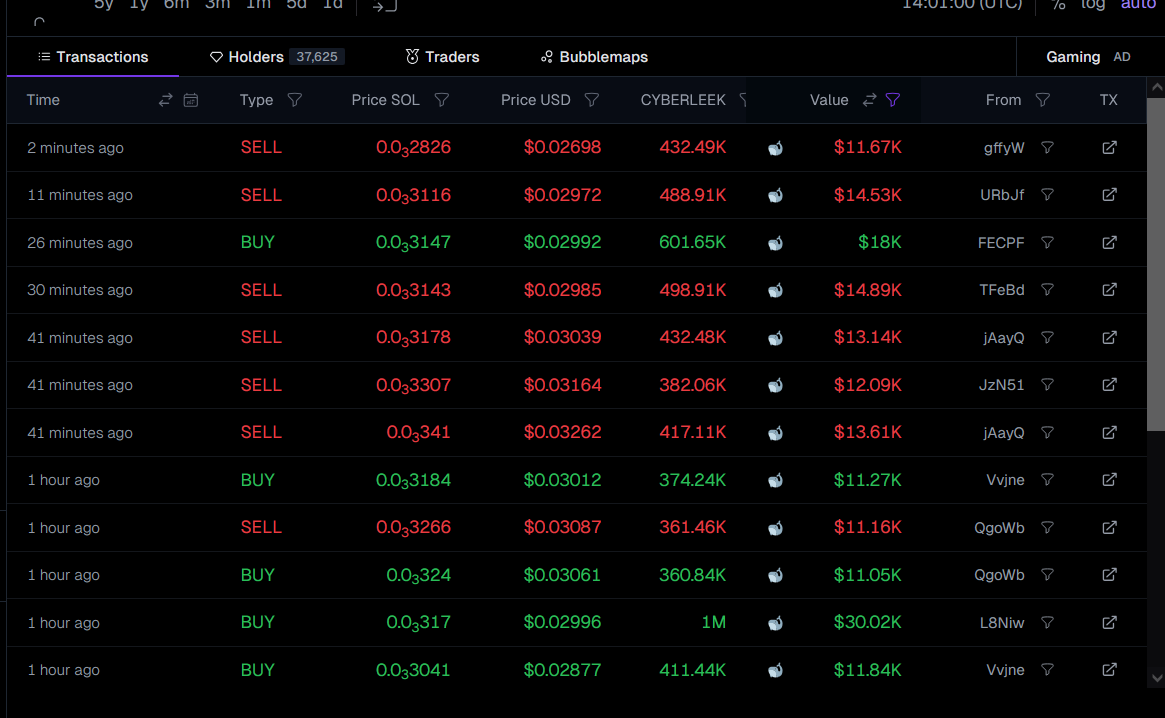
Task: Open TX link for JzN51 transaction
Action: pyautogui.click(x=1109, y=385)
